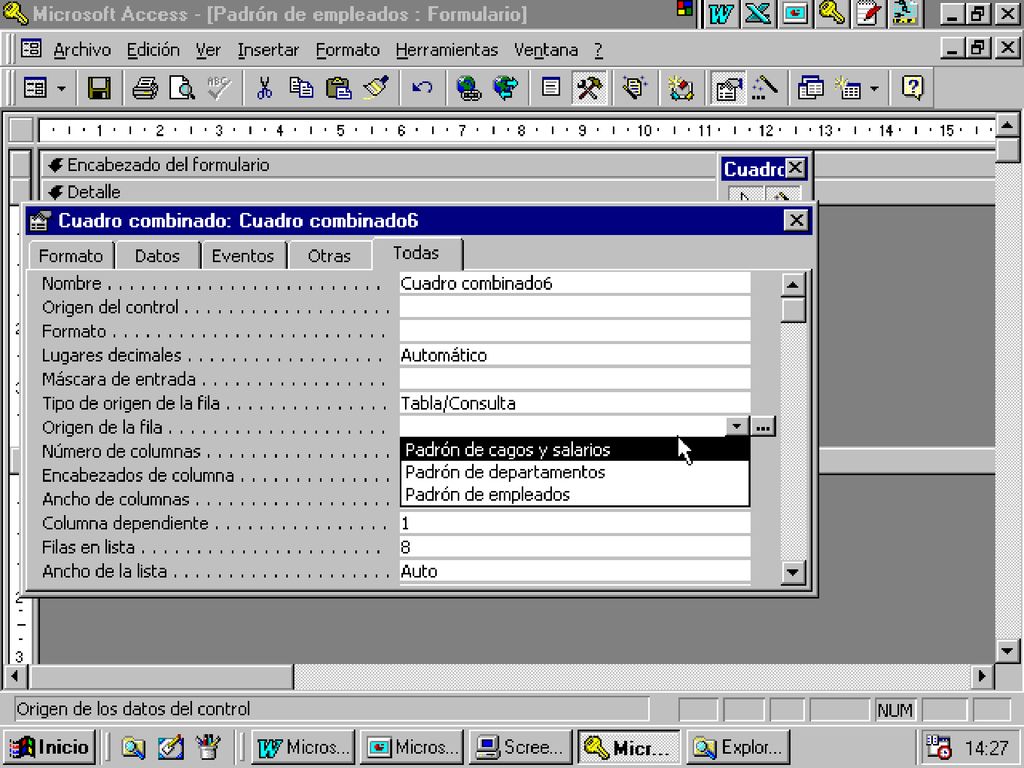Click the Print toolbar icon

click(x=144, y=88)
